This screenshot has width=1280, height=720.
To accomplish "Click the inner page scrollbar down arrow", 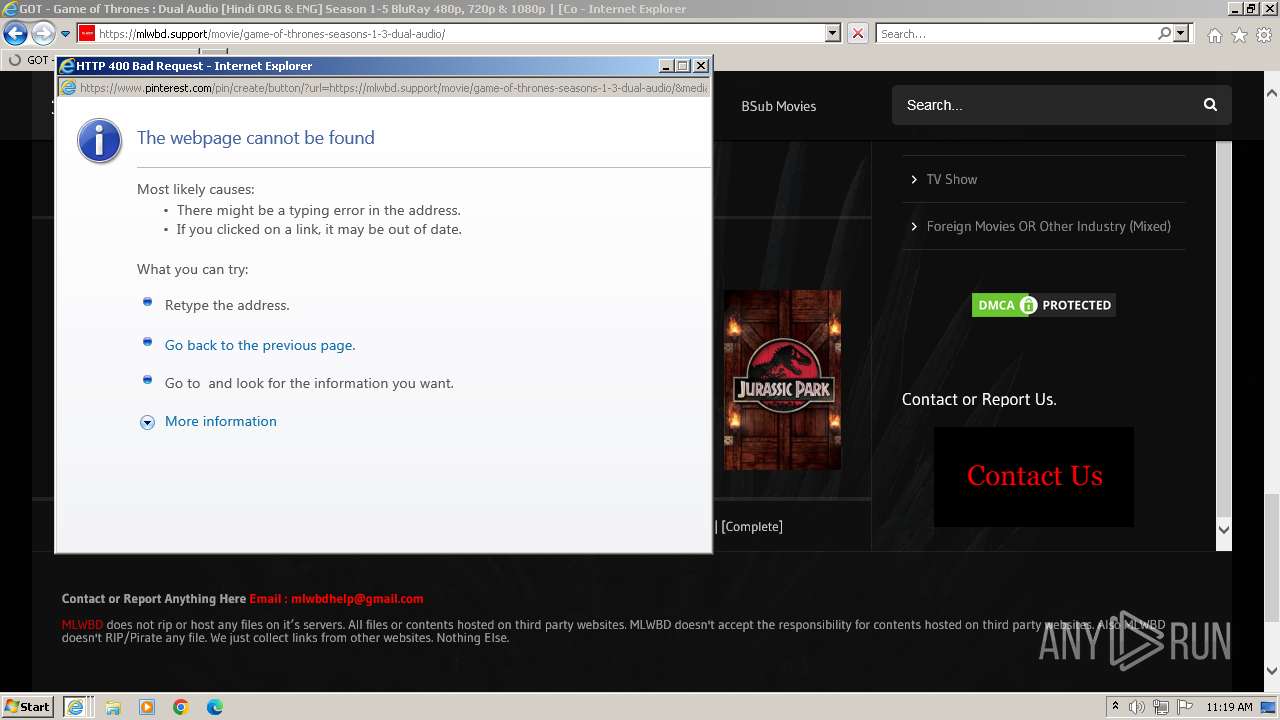I will (1223, 530).
